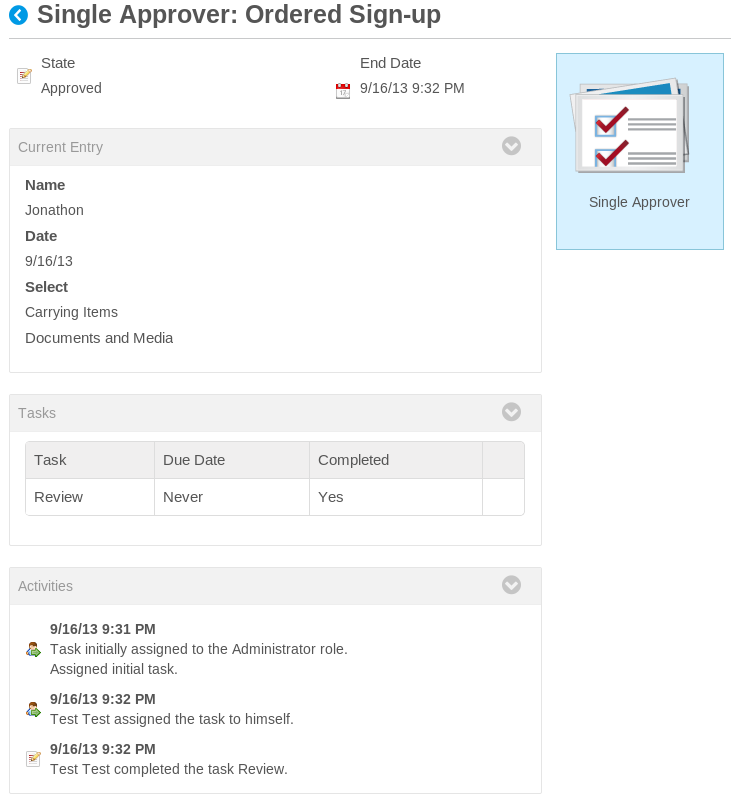Image resolution: width=731 pixels, height=800 pixels.
Task: Click the Review task cell
Action: click(x=90, y=497)
